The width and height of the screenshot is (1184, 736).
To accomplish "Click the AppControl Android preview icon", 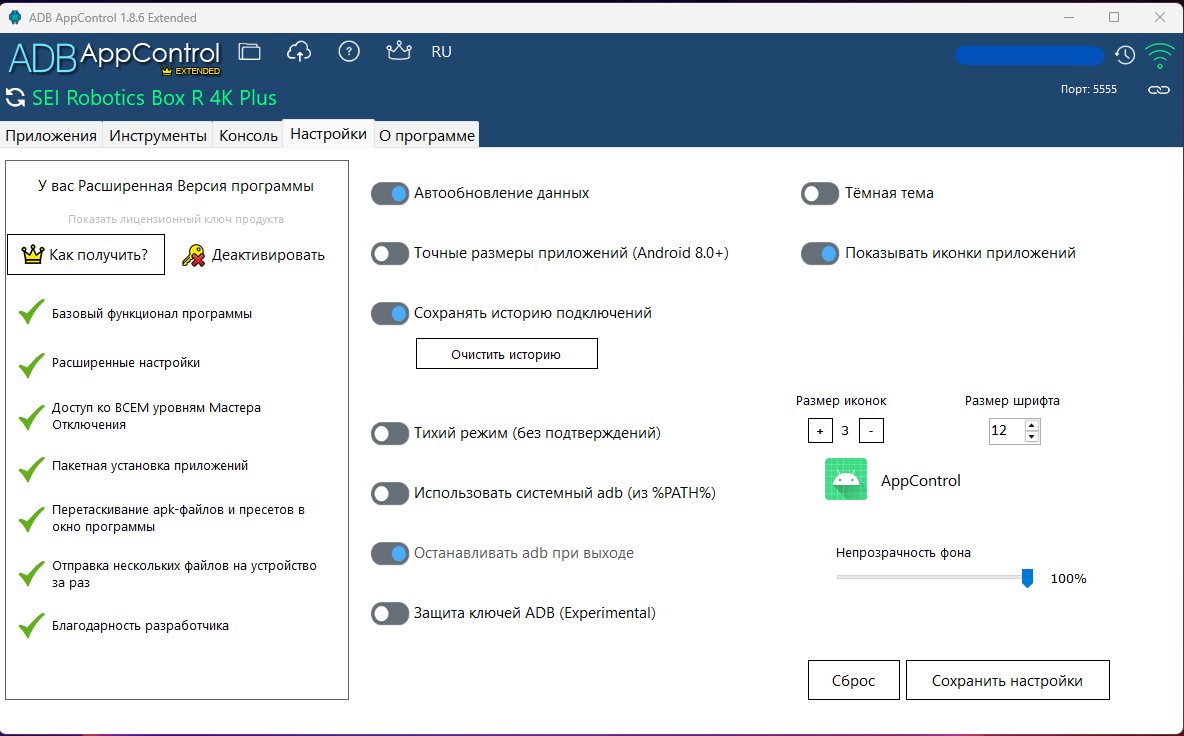I will pyautogui.click(x=846, y=479).
